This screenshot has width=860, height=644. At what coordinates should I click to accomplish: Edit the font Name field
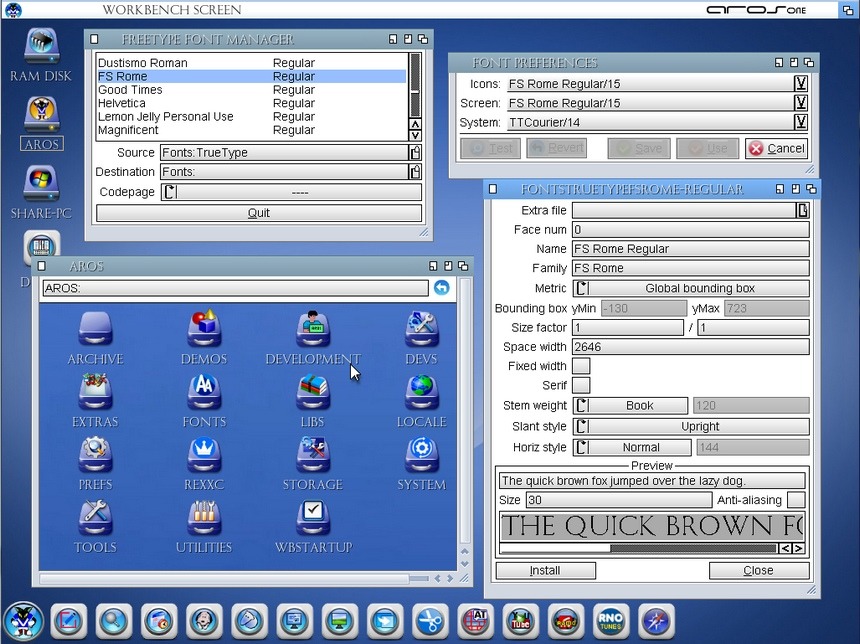click(691, 248)
